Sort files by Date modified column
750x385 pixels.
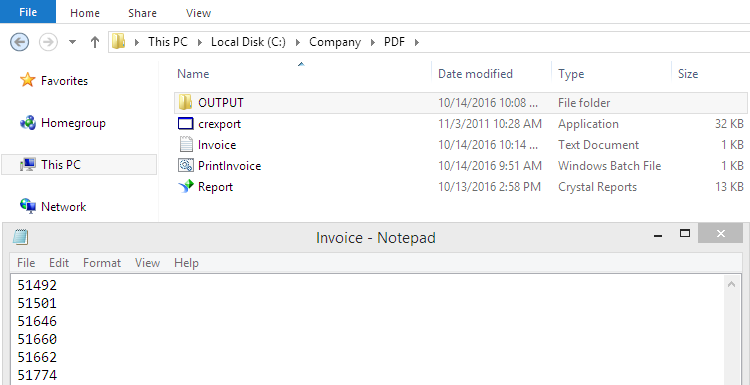[x=475, y=74]
